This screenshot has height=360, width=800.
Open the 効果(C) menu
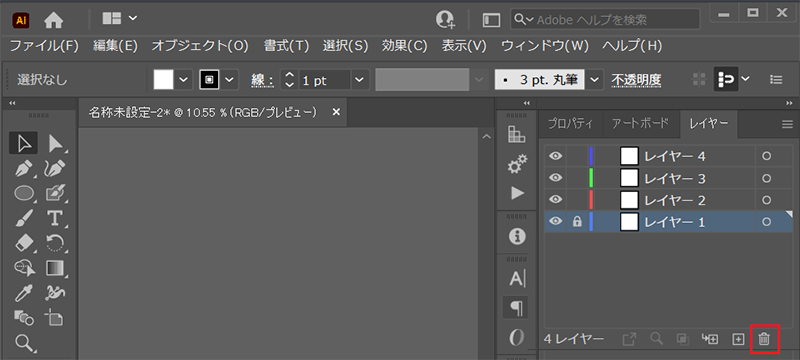pos(404,46)
